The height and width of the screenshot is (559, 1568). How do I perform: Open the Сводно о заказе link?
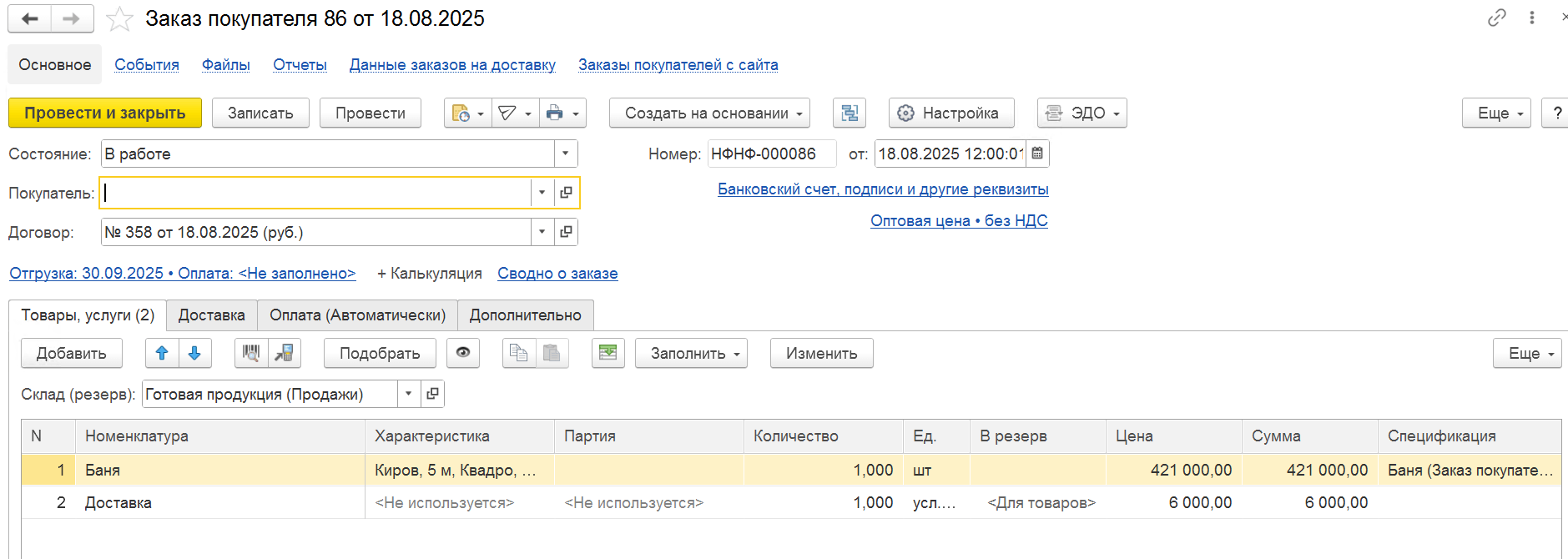557,274
